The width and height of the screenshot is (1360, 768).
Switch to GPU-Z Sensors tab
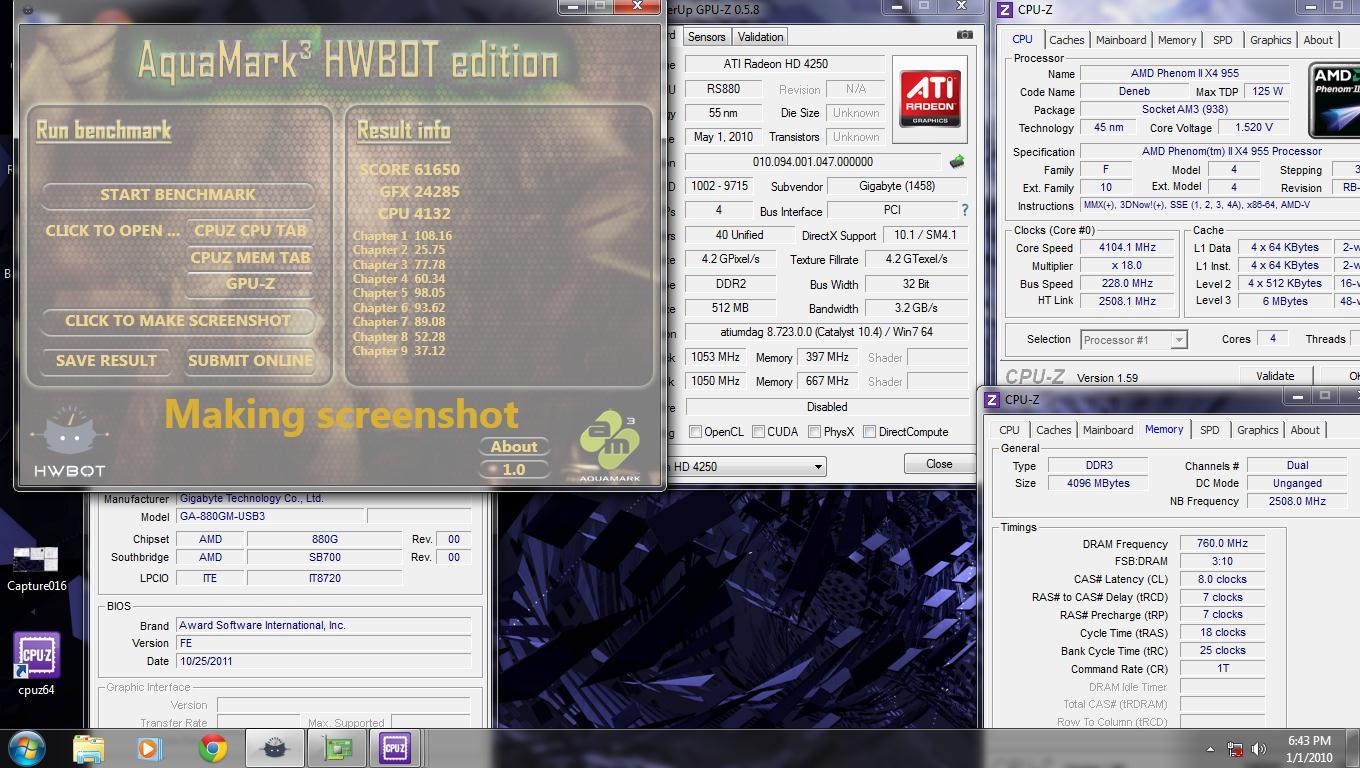tap(706, 37)
